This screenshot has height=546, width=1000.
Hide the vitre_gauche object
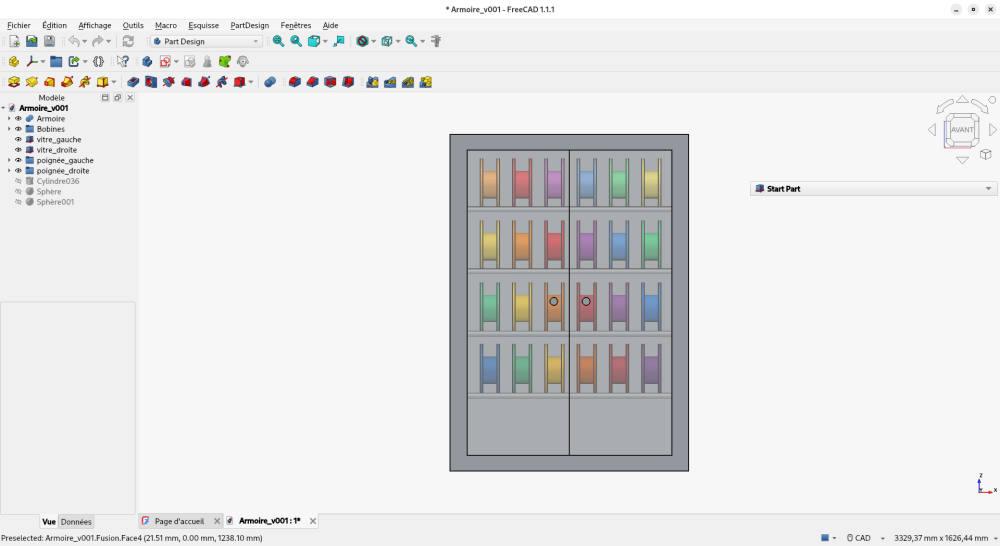click(x=18, y=139)
